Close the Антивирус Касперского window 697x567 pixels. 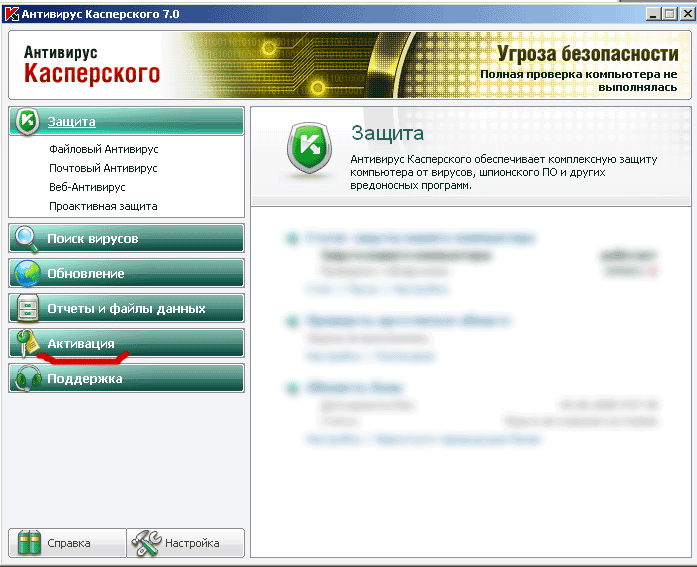[x=688, y=14]
